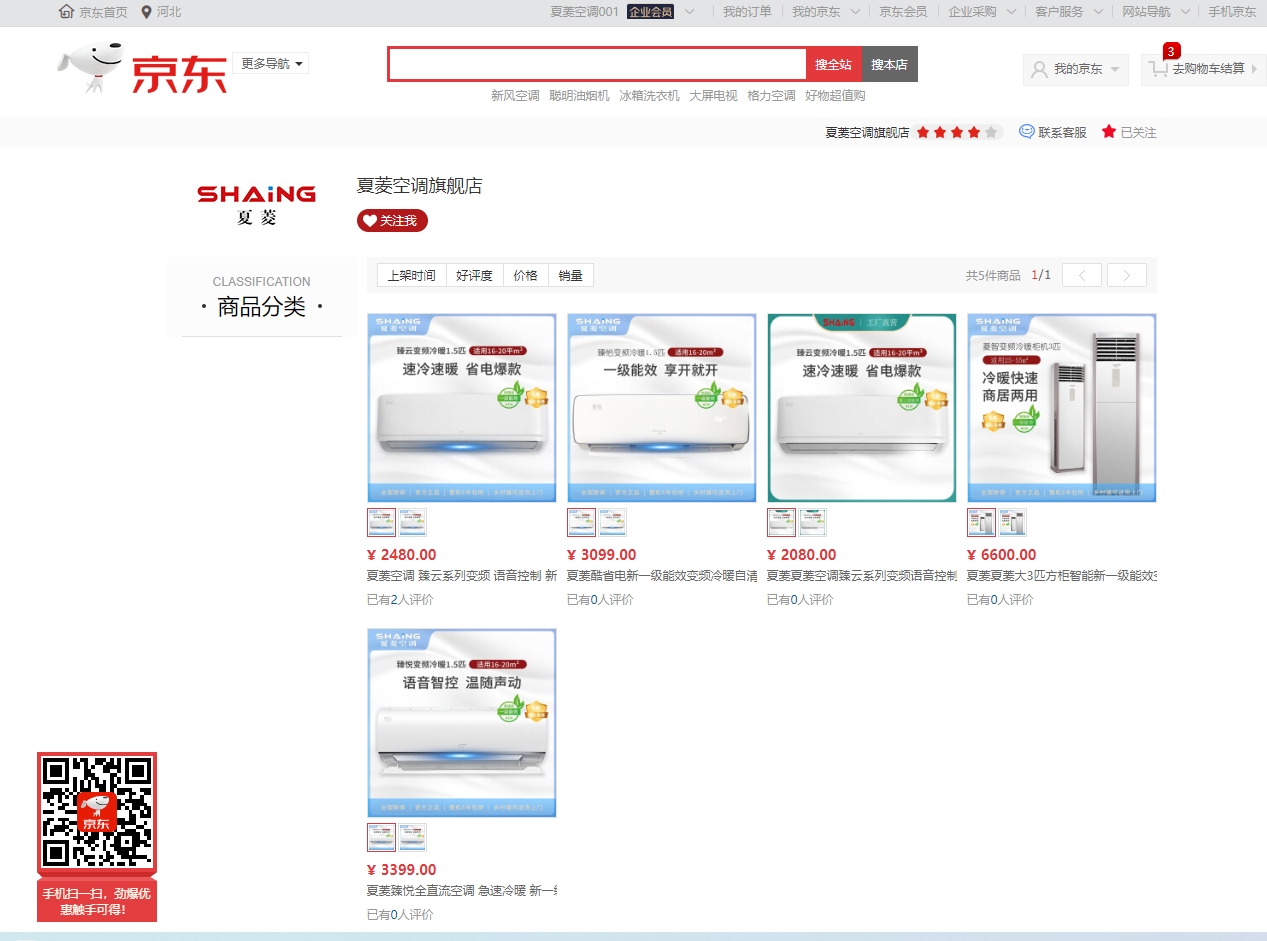Click the 冰箱洗衣机 hot search link

point(649,96)
